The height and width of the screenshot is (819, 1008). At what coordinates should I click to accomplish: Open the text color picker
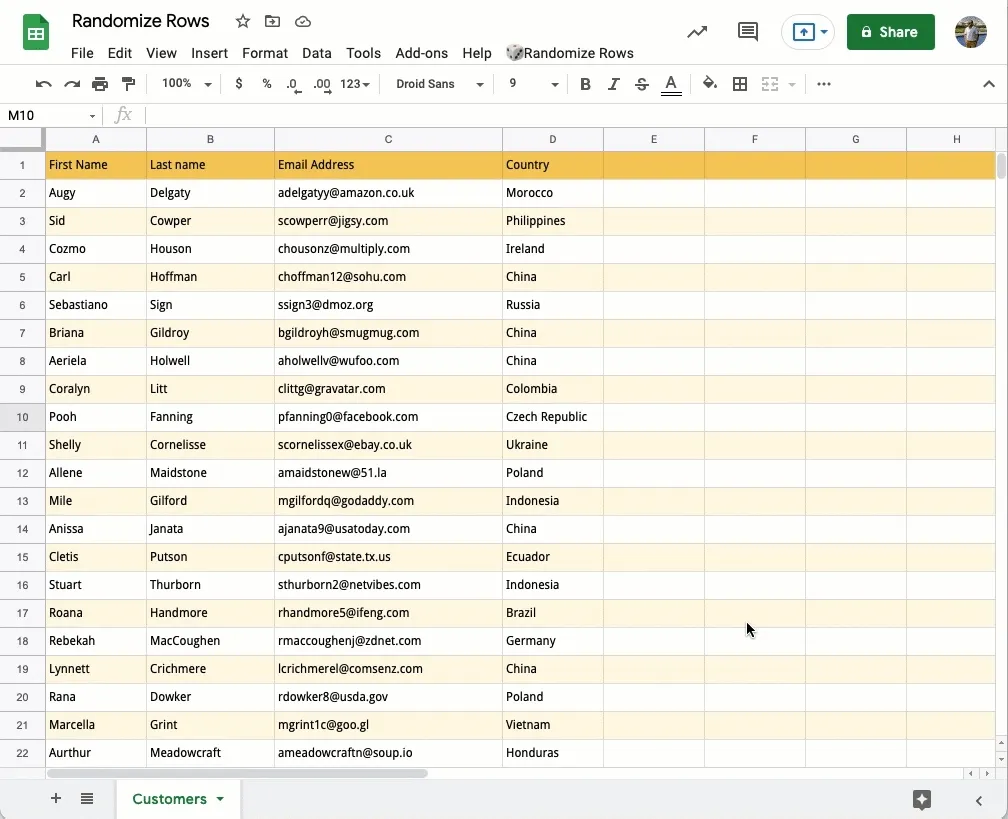[x=671, y=84]
